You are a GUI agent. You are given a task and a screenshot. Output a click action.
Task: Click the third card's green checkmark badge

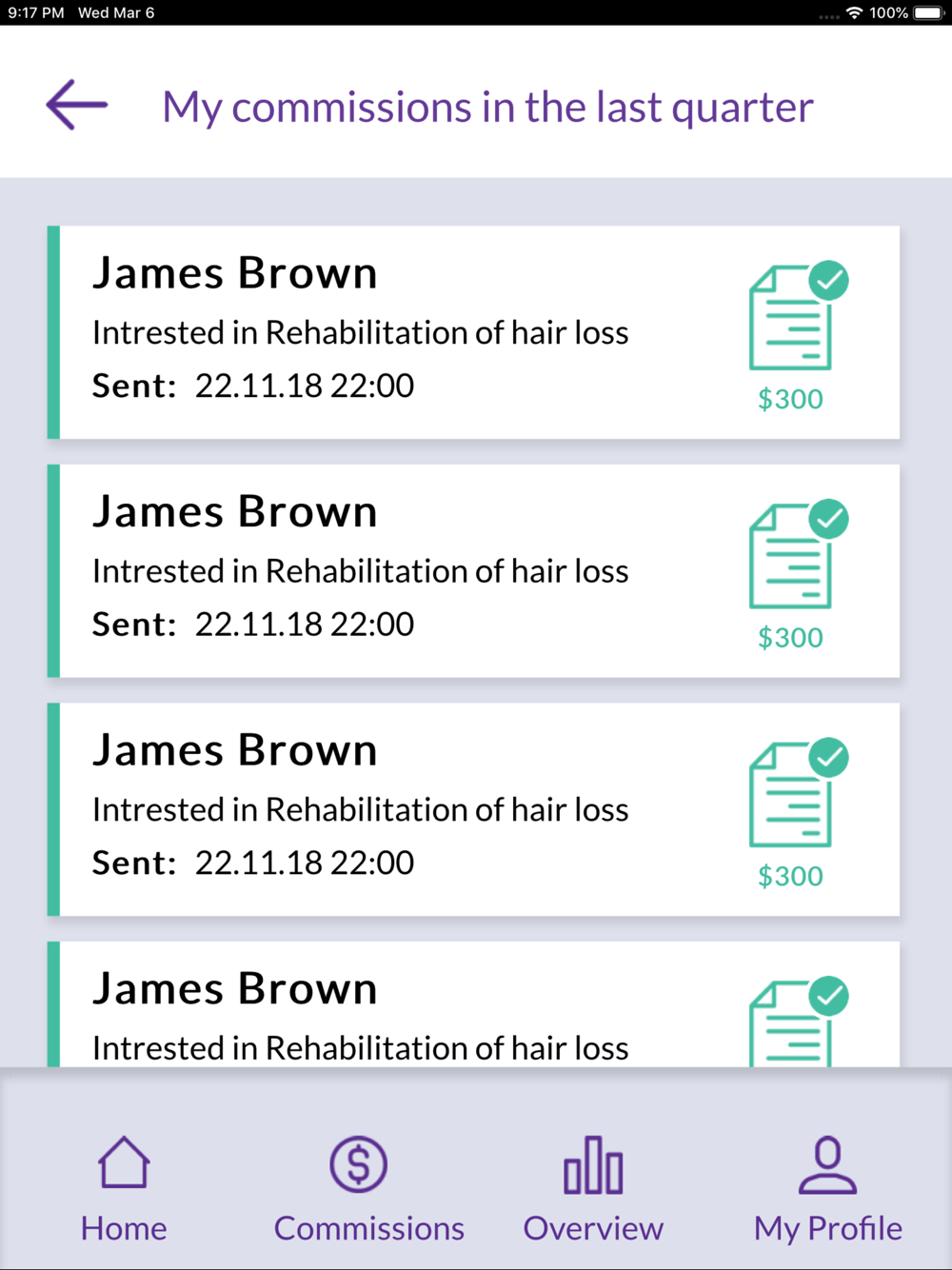pos(829,757)
